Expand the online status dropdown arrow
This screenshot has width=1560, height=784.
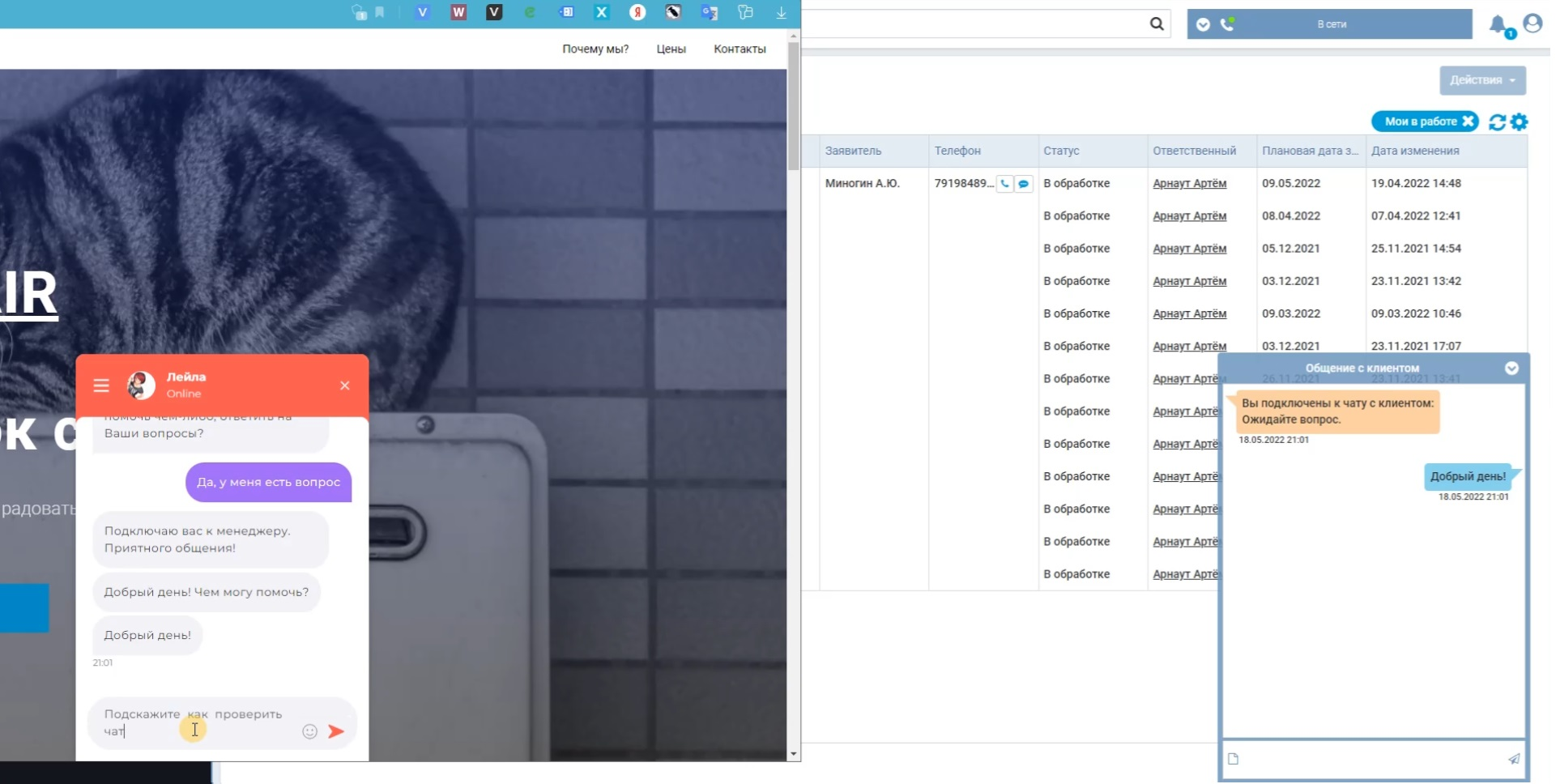coord(1203,24)
